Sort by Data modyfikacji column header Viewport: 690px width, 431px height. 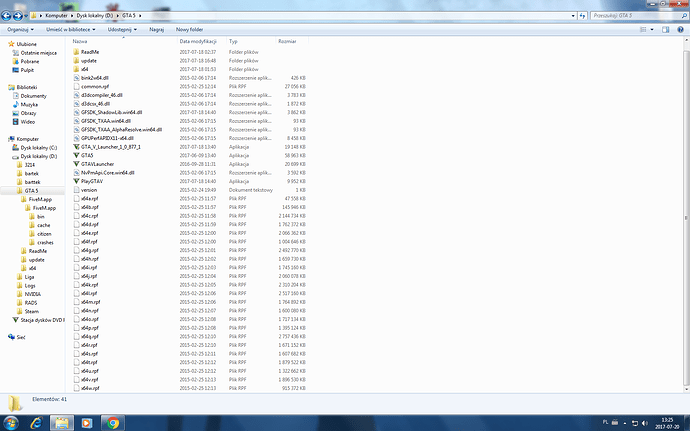coord(202,41)
